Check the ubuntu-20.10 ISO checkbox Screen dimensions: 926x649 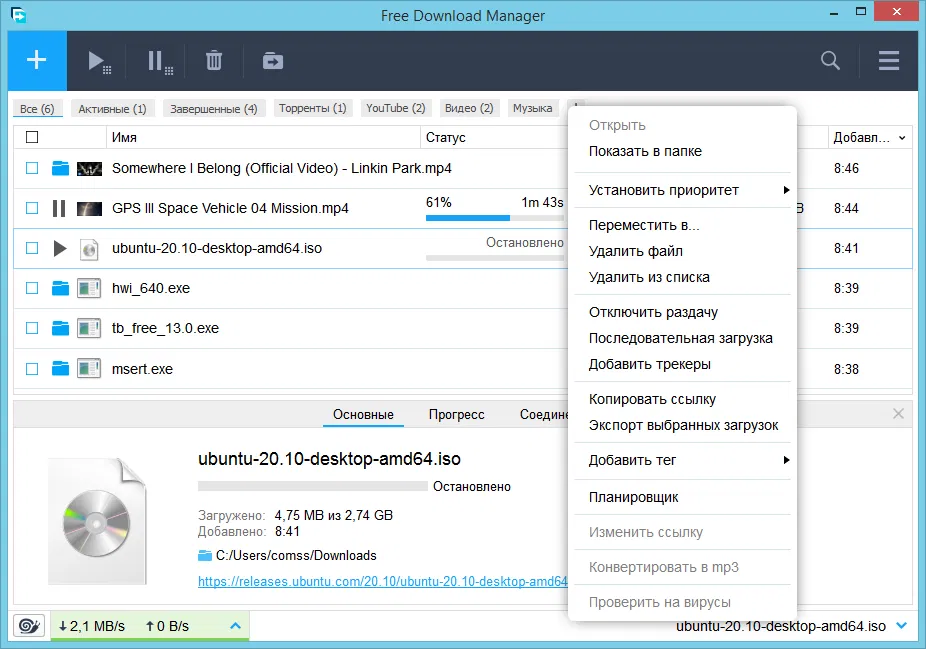pyautogui.click(x=32, y=248)
